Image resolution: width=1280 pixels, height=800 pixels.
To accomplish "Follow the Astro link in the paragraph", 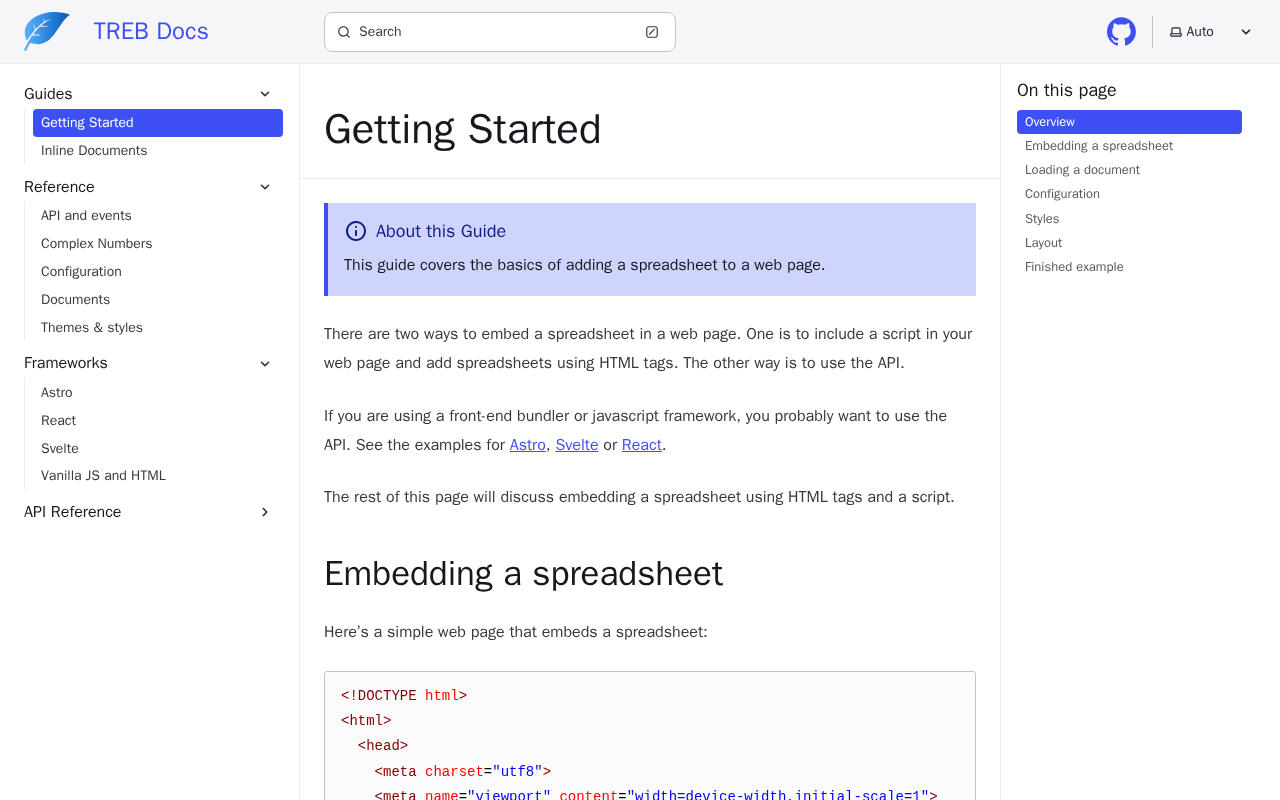I will point(527,445).
